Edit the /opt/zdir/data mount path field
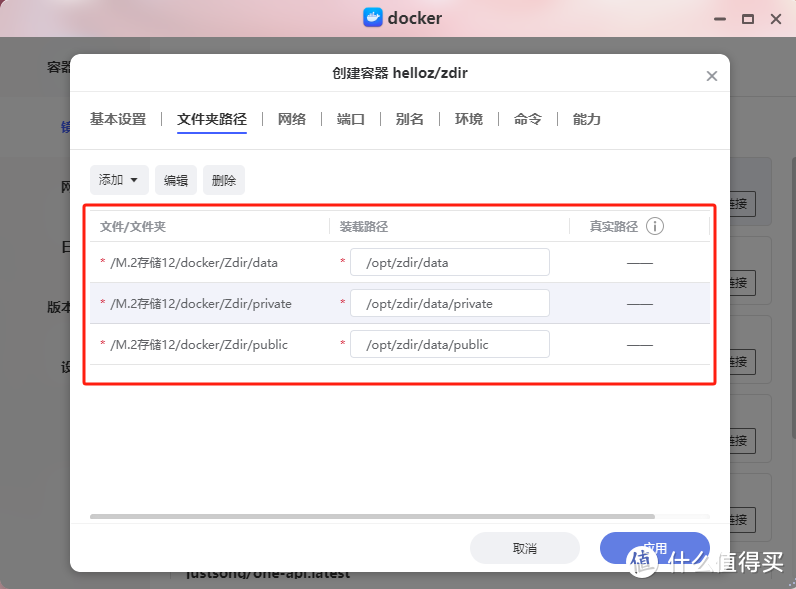 tap(450, 263)
